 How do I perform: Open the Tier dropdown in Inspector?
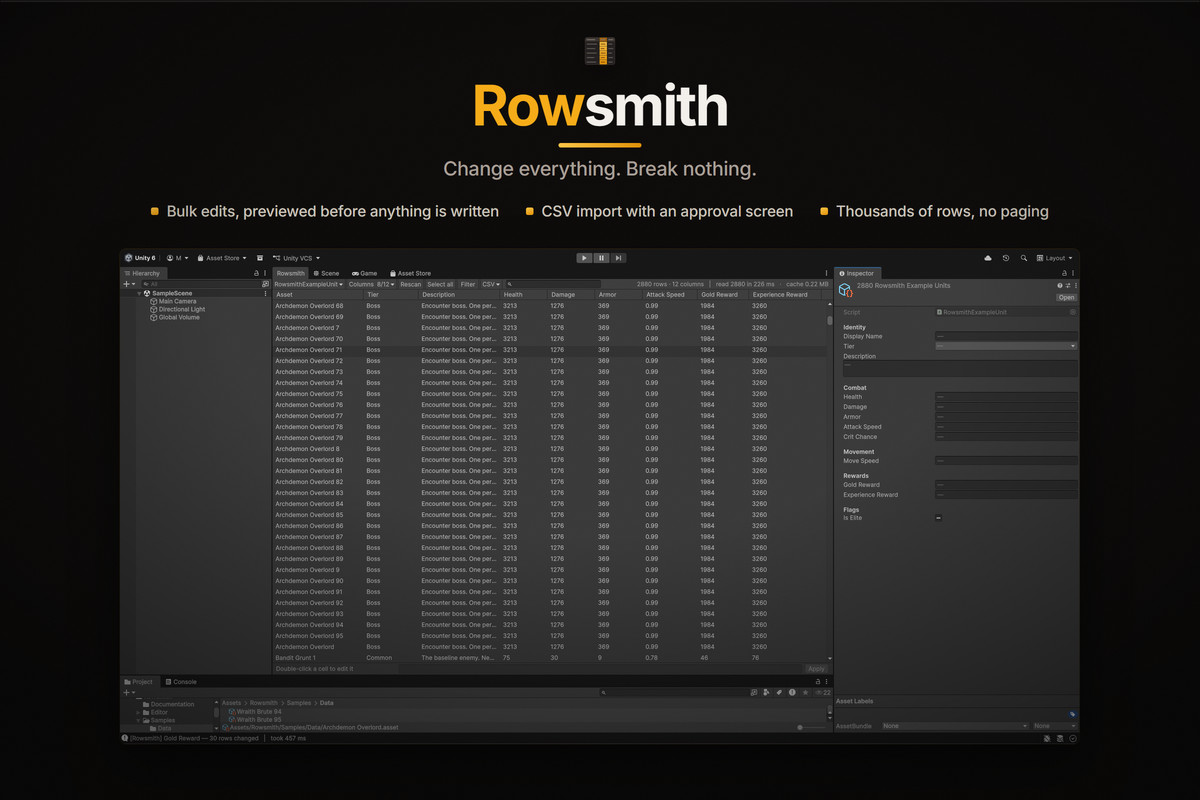[1007, 346]
